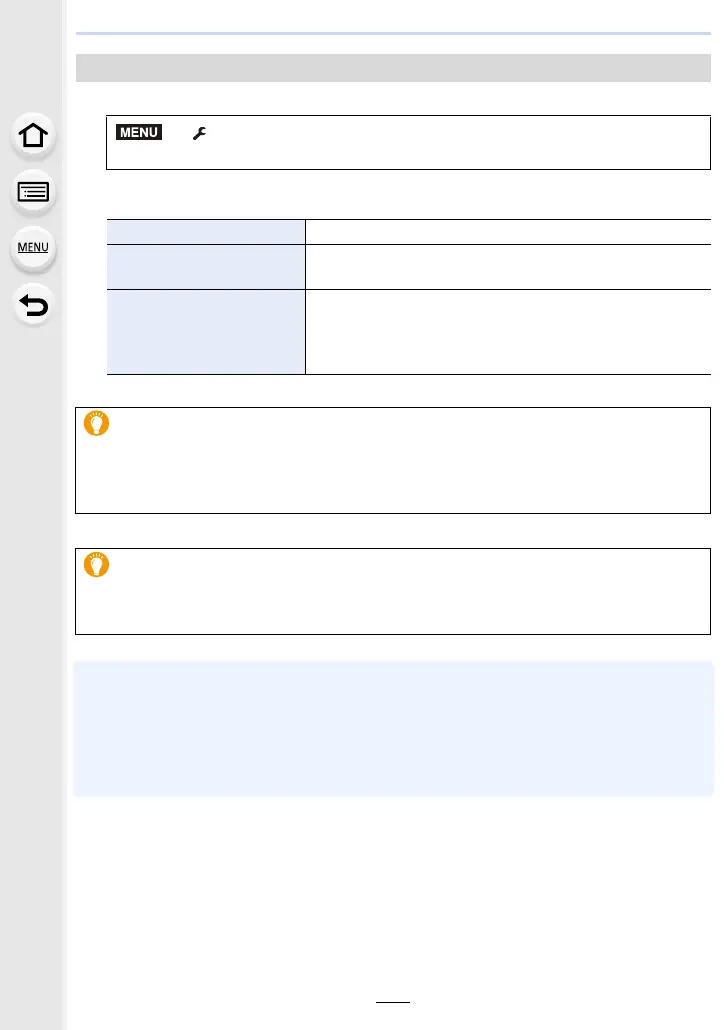Screen dimensions: 724x1030
Task: Click the return back arrow icon
Action: (x=34, y=305)
